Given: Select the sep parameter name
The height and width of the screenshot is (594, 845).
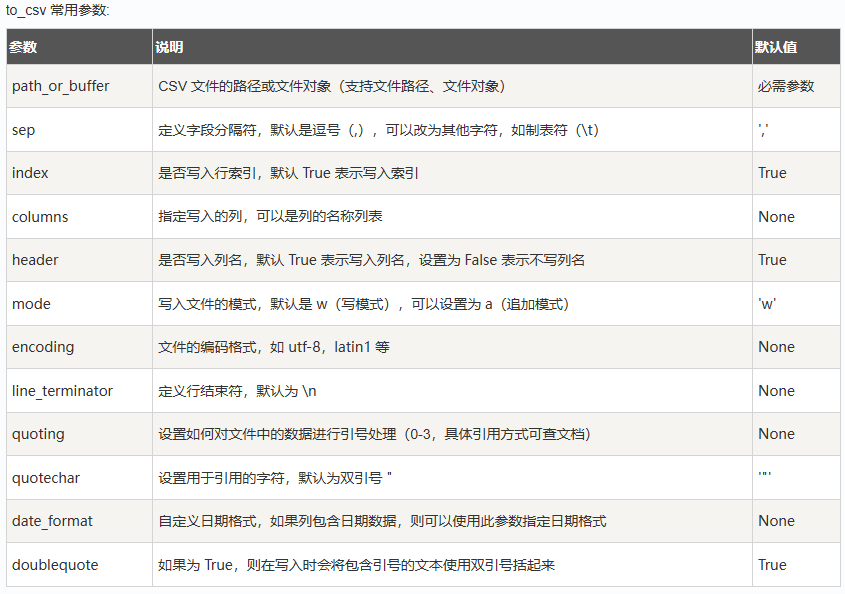Looking at the screenshot, I should (24, 130).
